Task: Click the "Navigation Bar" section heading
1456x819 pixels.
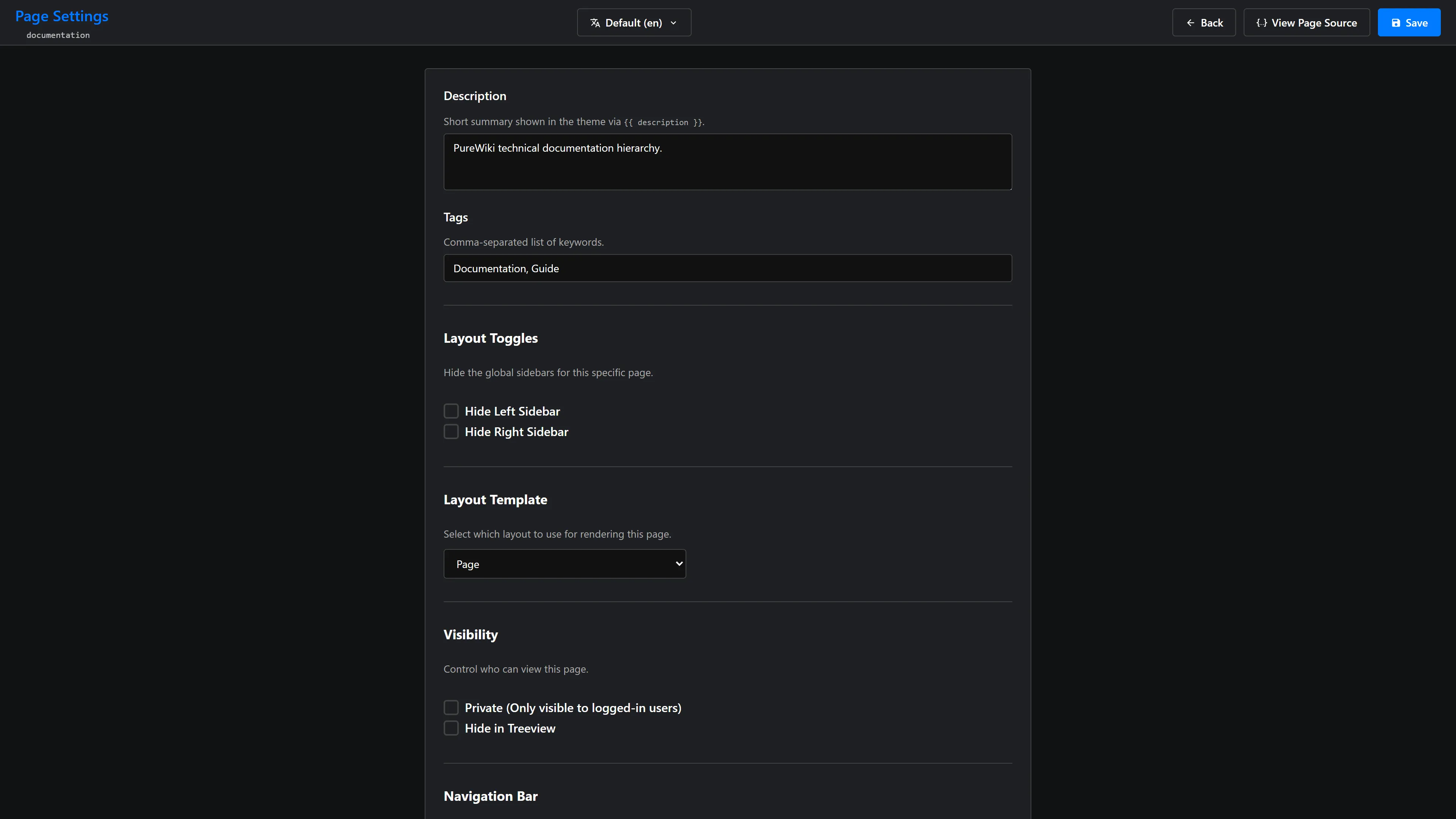Action: [491, 796]
